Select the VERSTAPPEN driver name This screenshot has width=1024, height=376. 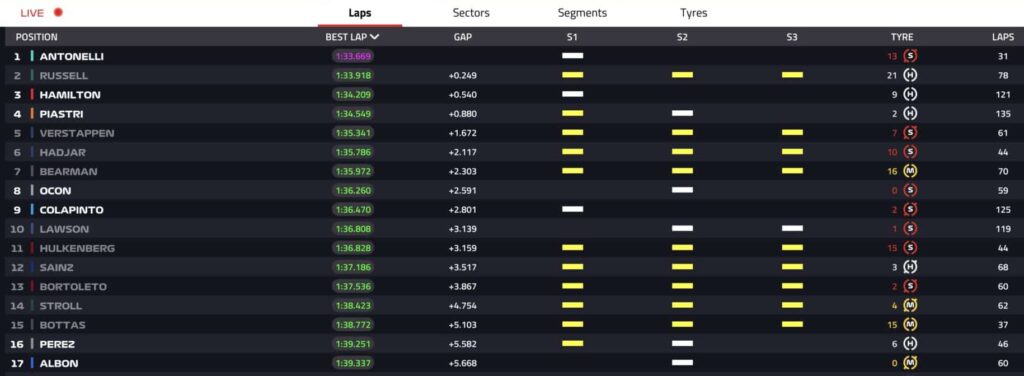coord(76,133)
